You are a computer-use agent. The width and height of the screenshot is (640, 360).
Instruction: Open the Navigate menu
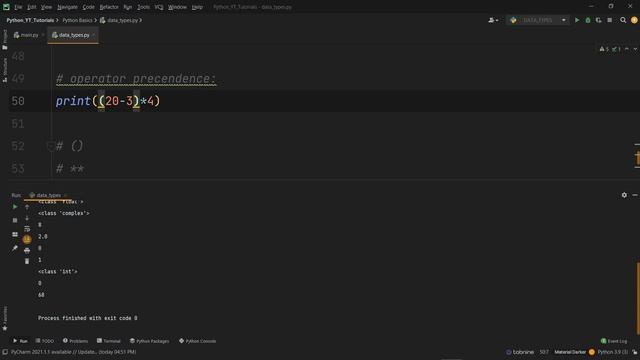[x=67, y=7]
